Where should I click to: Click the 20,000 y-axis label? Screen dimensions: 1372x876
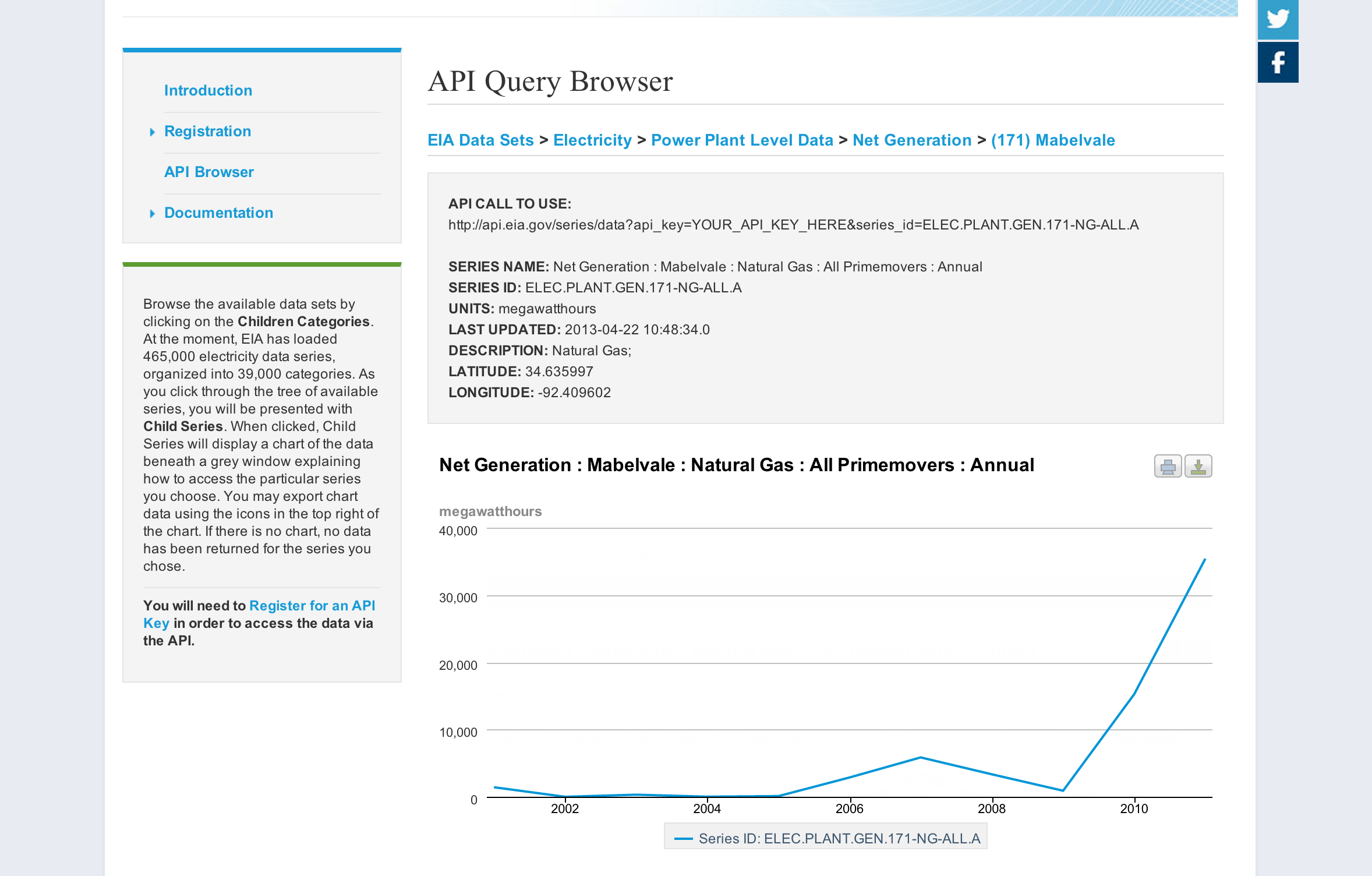coord(458,665)
